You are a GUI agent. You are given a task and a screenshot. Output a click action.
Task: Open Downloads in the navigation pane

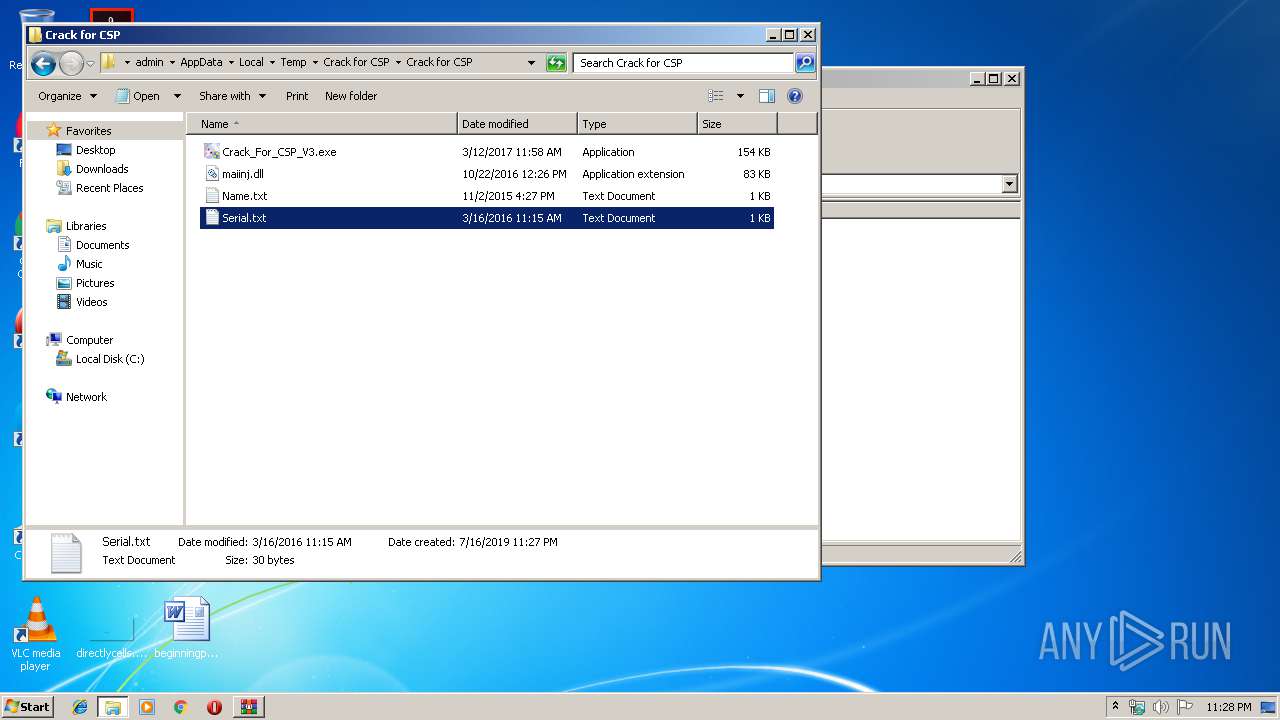(102, 169)
